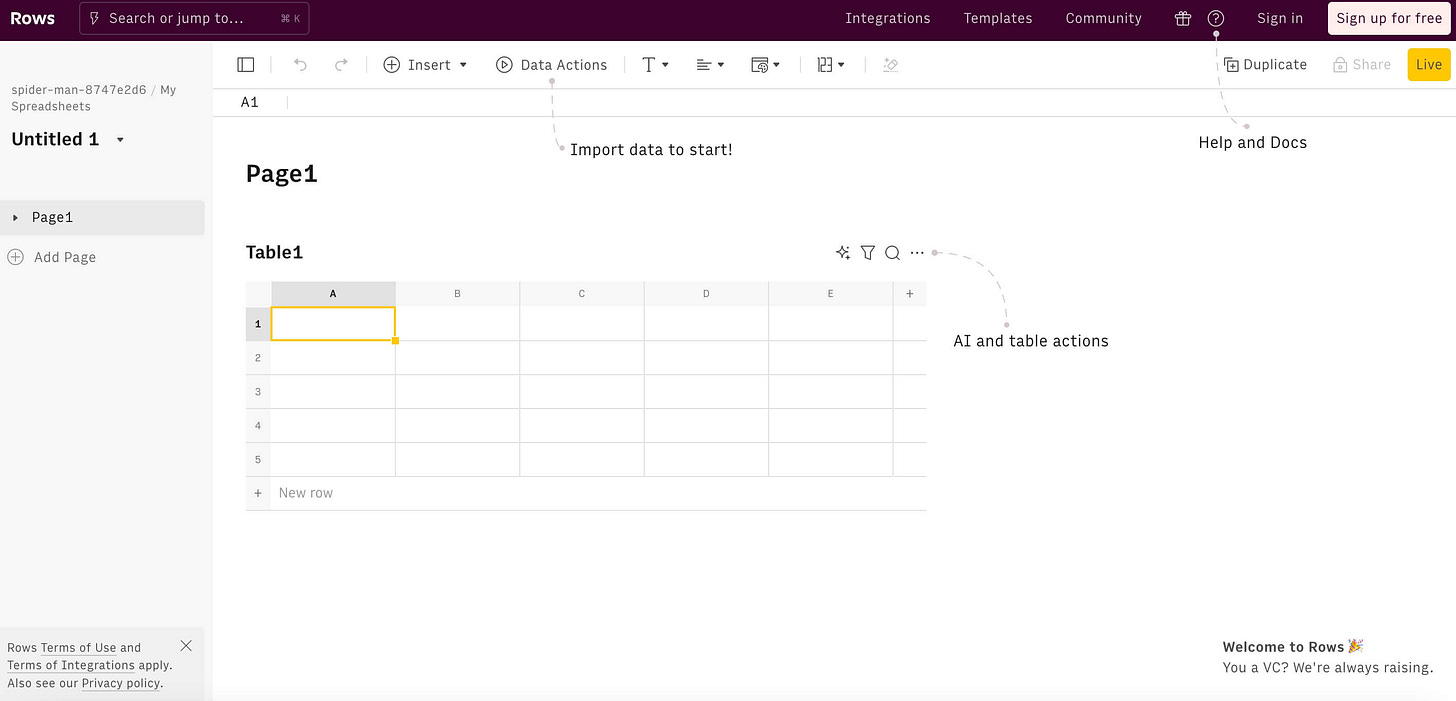This screenshot has width=1456, height=701.
Task: Click Sign in
Action: point(1280,18)
